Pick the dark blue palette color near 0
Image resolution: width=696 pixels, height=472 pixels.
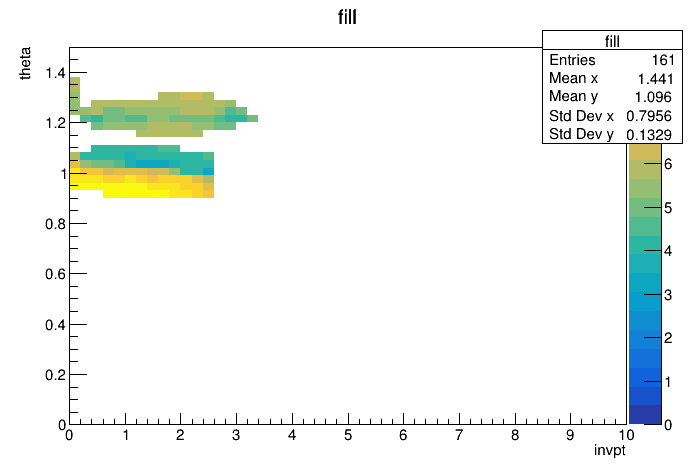coord(645,415)
